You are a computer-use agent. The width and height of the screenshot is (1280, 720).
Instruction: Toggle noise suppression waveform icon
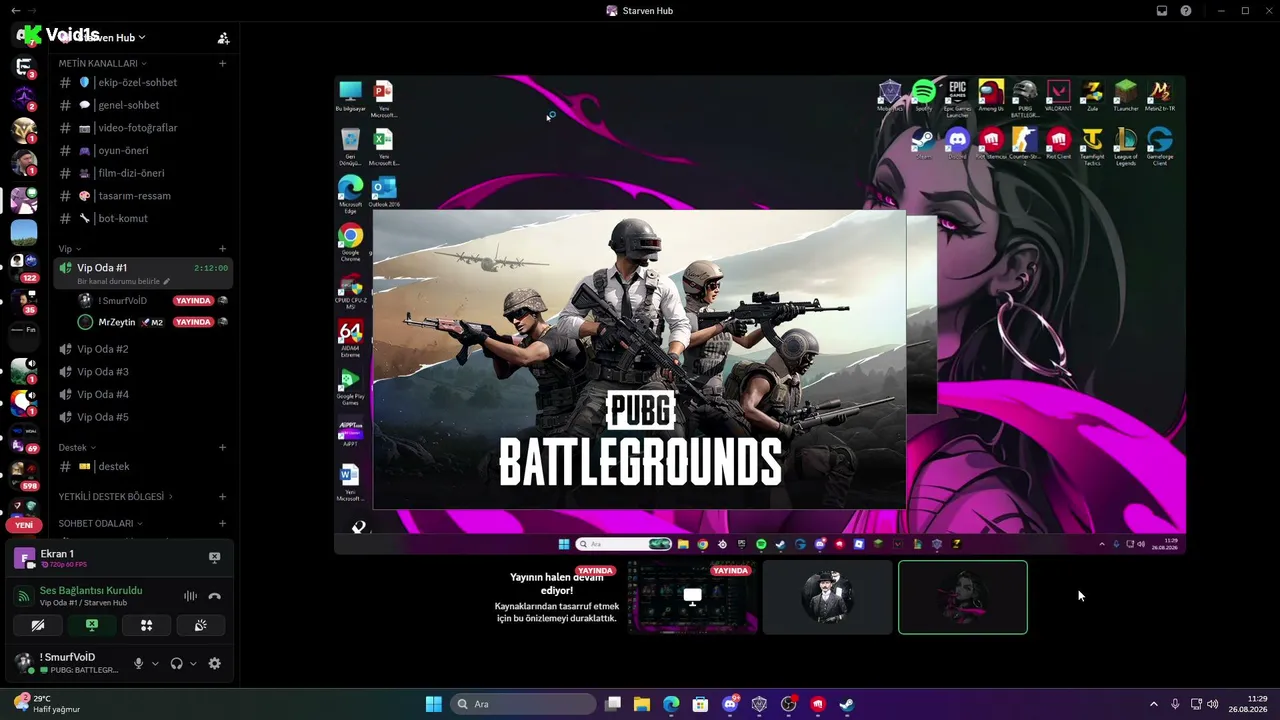[x=190, y=596]
